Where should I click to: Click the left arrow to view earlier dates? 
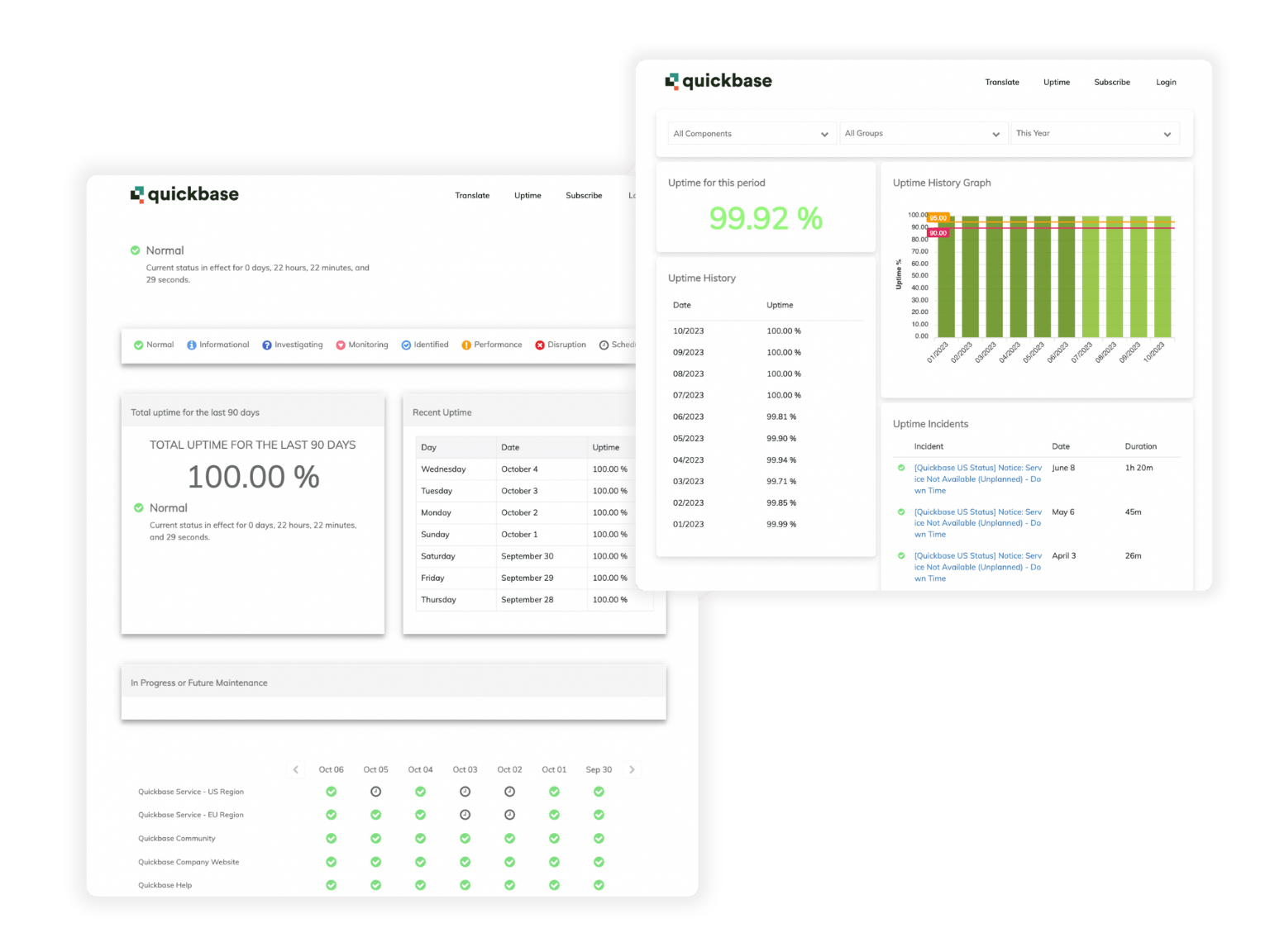[295, 769]
